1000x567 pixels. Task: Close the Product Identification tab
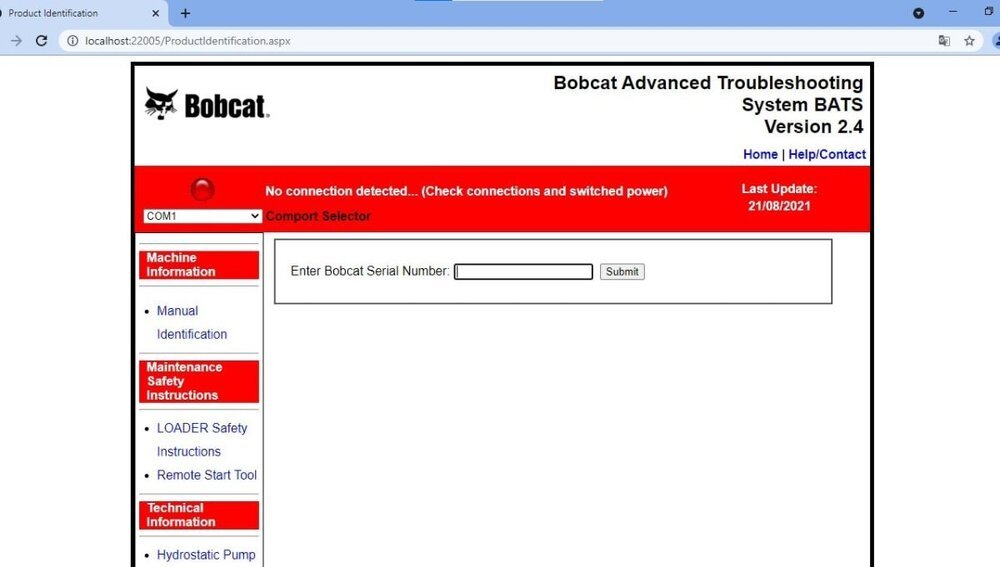(x=156, y=13)
